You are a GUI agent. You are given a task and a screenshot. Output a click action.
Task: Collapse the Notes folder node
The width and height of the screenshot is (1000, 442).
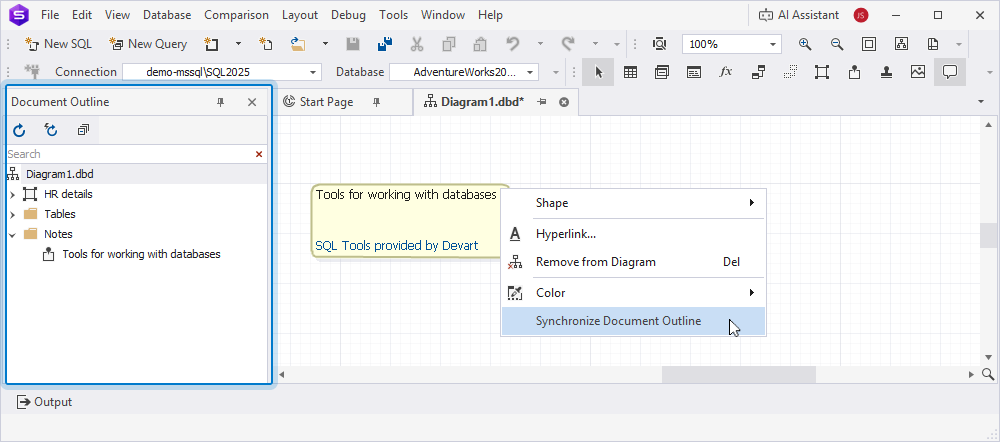coord(12,234)
